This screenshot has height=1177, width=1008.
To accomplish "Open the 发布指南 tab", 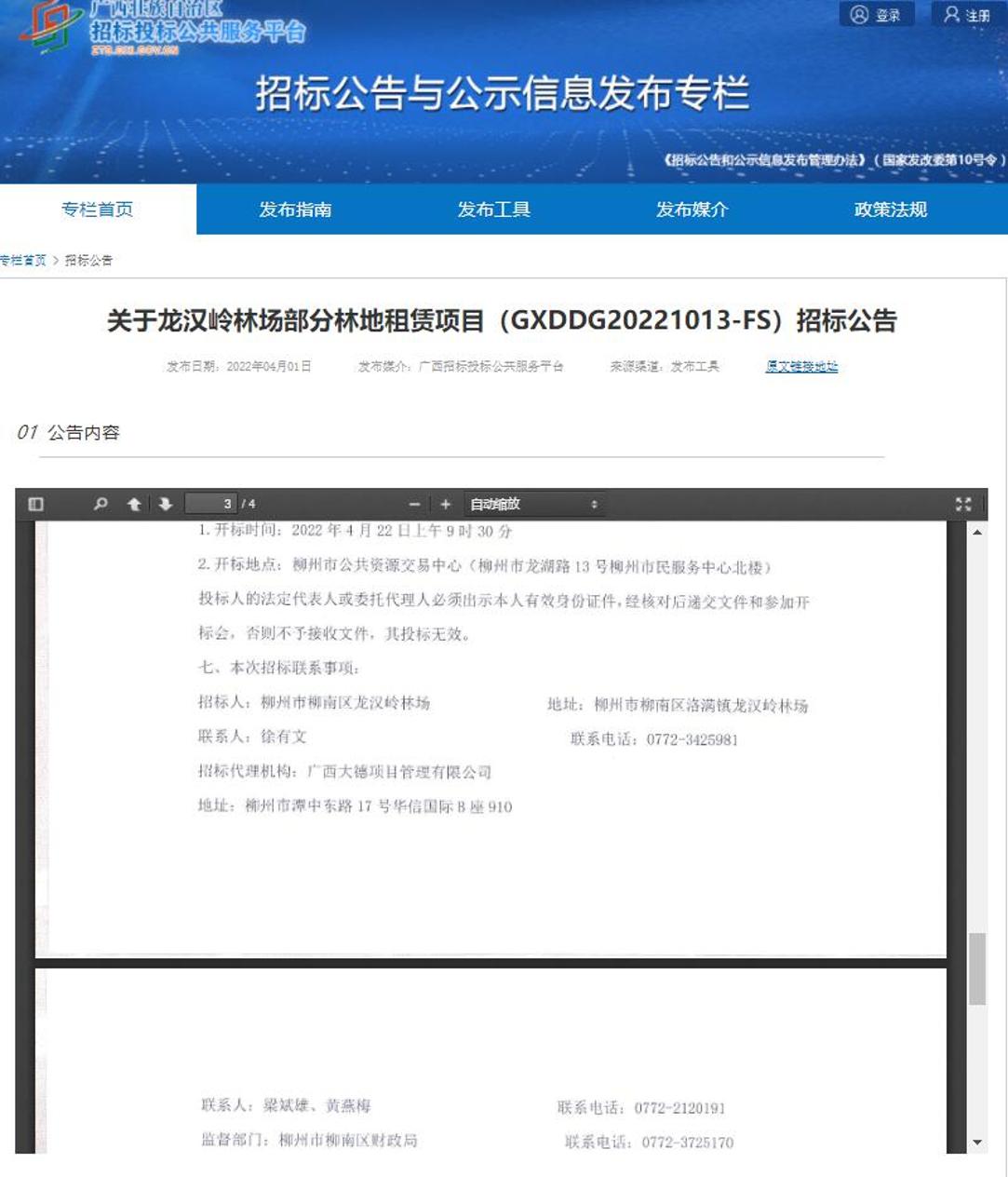I will [x=295, y=210].
